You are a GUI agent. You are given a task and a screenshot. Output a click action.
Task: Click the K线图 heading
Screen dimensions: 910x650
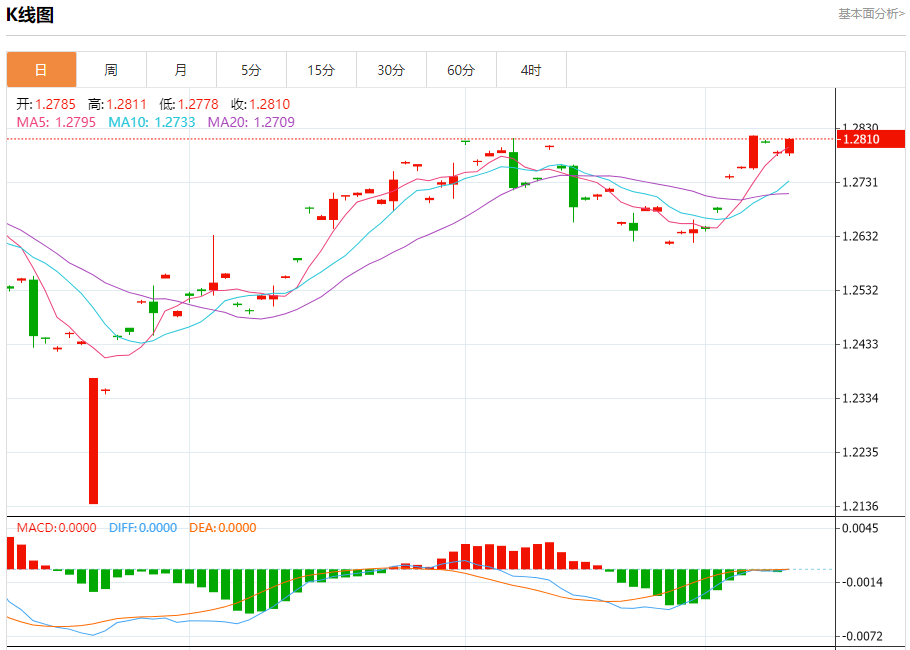point(30,15)
